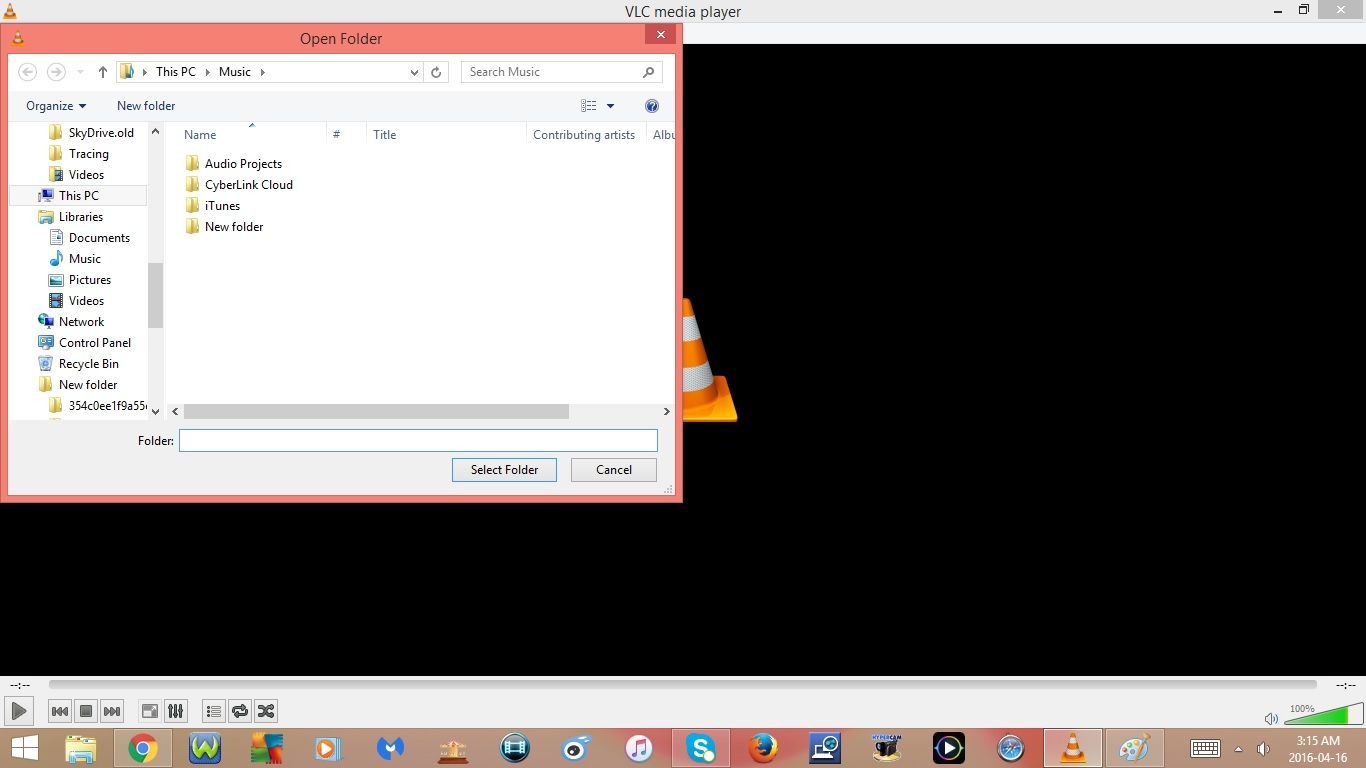
Task: Select This PC in the sidebar
Action: click(x=79, y=195)
